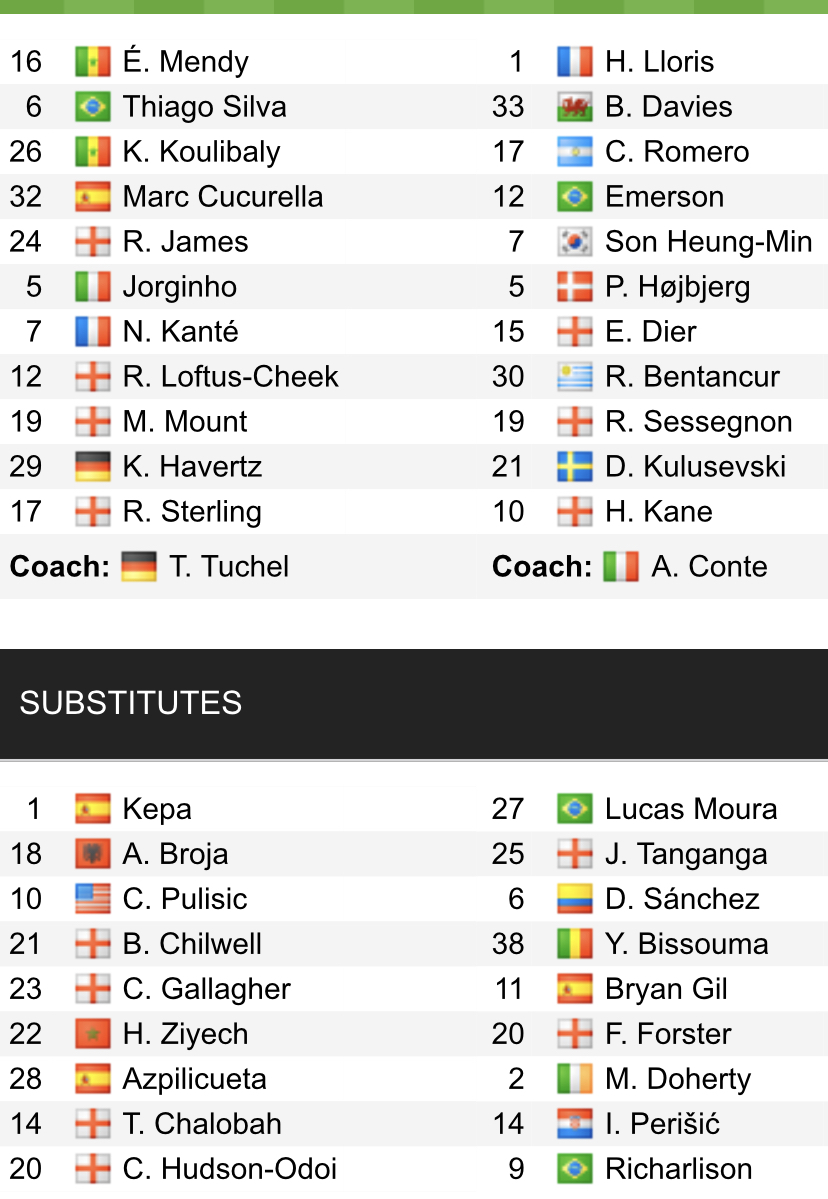The height and width of the screenshot is (1199, 828).
Task: Click the Sweden flag next to D. Kulusevski
Action: [x=575, y=467]
